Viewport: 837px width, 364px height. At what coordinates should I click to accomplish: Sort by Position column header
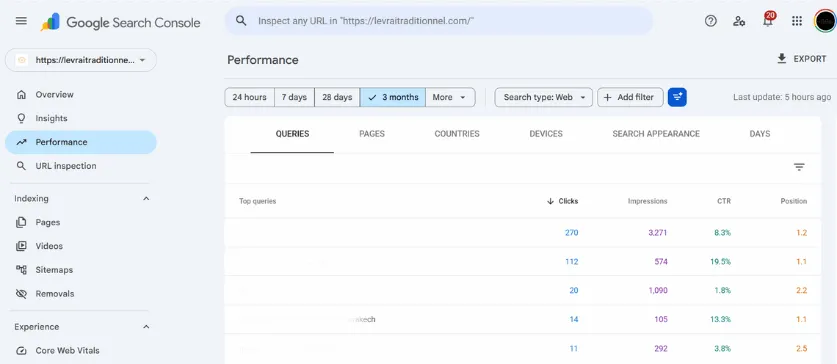pos(793,201)
